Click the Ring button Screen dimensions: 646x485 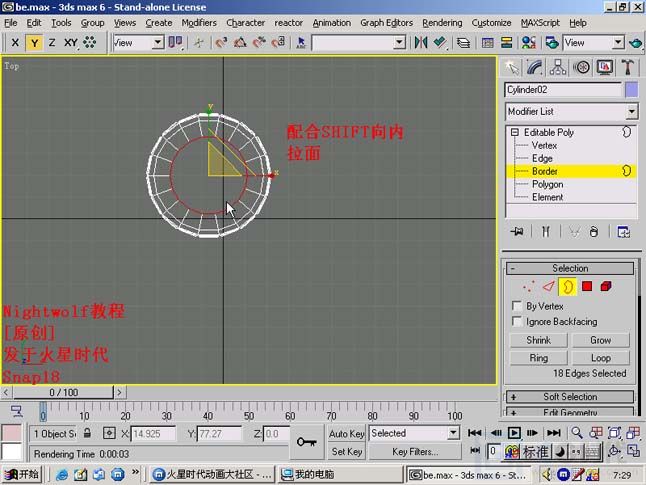pyautogui.click(x=538, y=358)
